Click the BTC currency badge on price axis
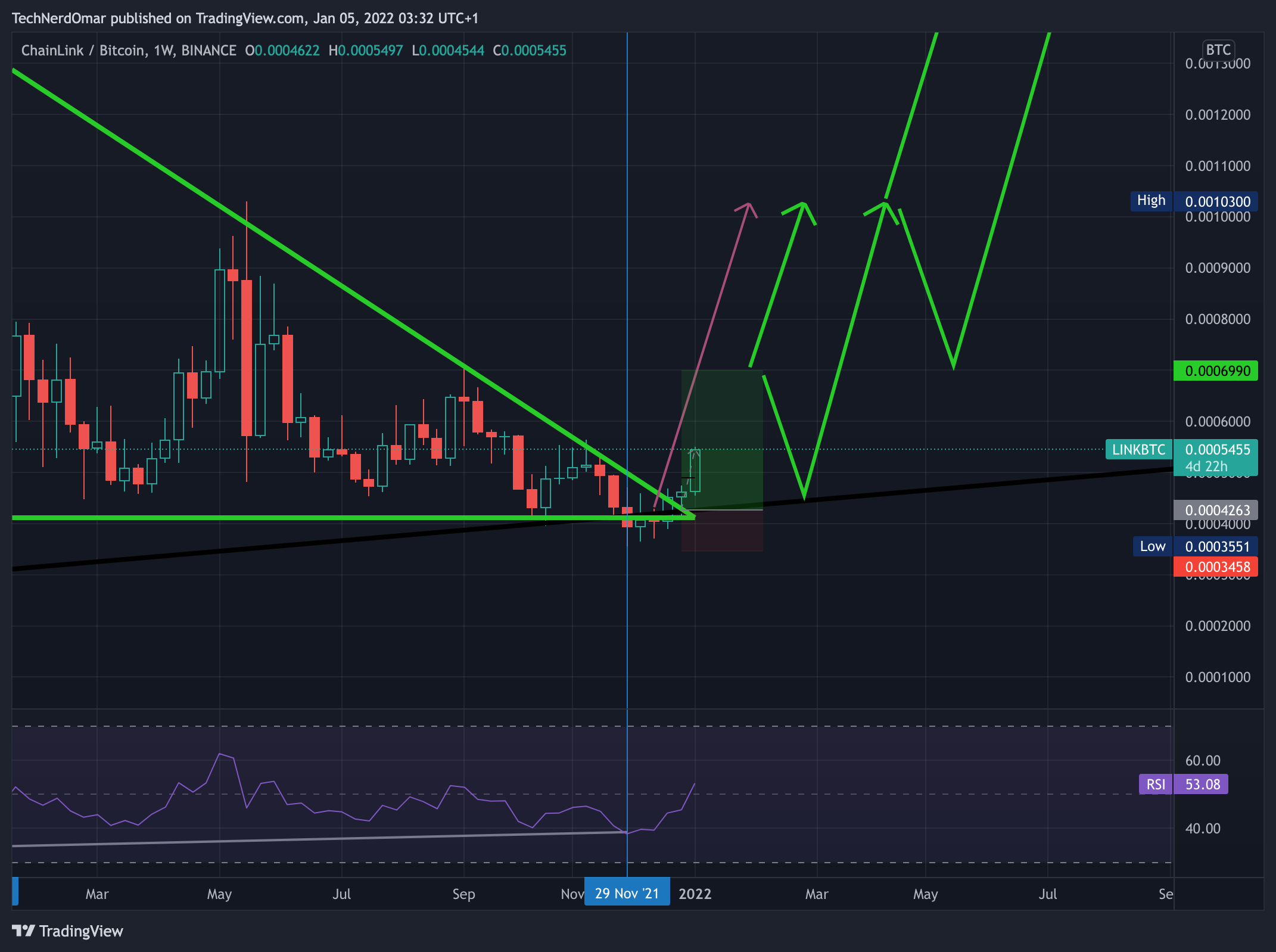 [x=1218, y=50]
